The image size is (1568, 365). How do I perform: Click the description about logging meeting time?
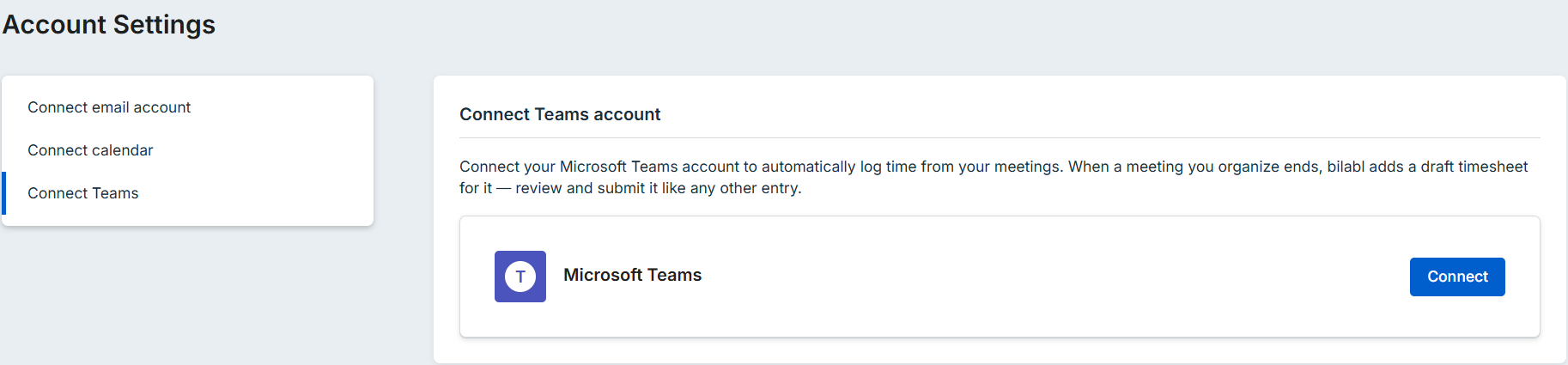[994, 177]
